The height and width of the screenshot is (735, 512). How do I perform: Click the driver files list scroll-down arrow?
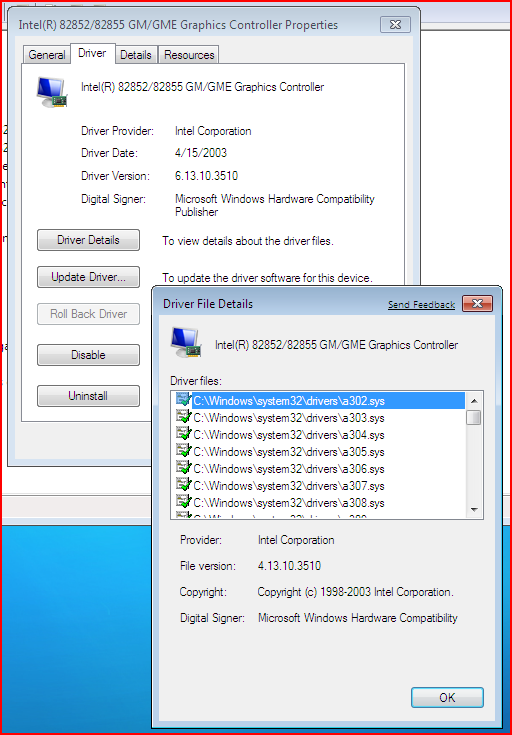point(474,510)
